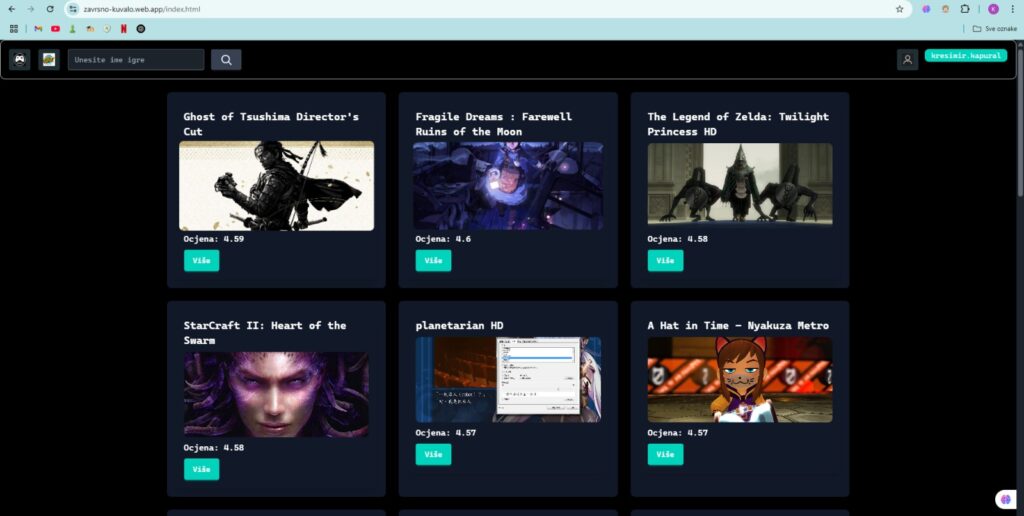
Task: Bookmark this page with the star icon
Action: tap(899, 9)
